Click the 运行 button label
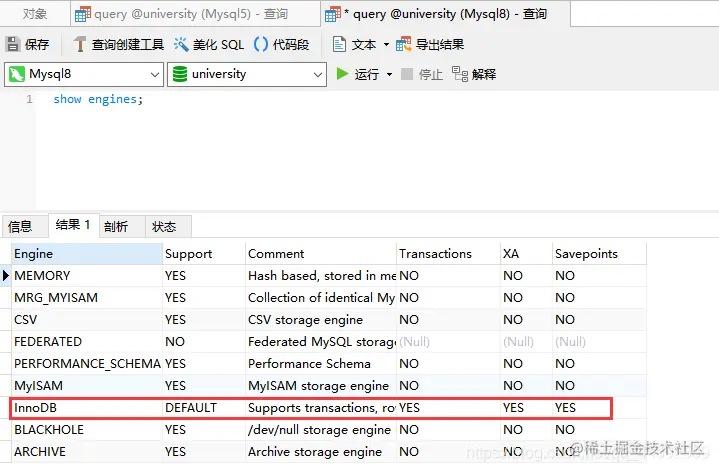The height and width of the screenshot is (471, 719). point(367,74)
